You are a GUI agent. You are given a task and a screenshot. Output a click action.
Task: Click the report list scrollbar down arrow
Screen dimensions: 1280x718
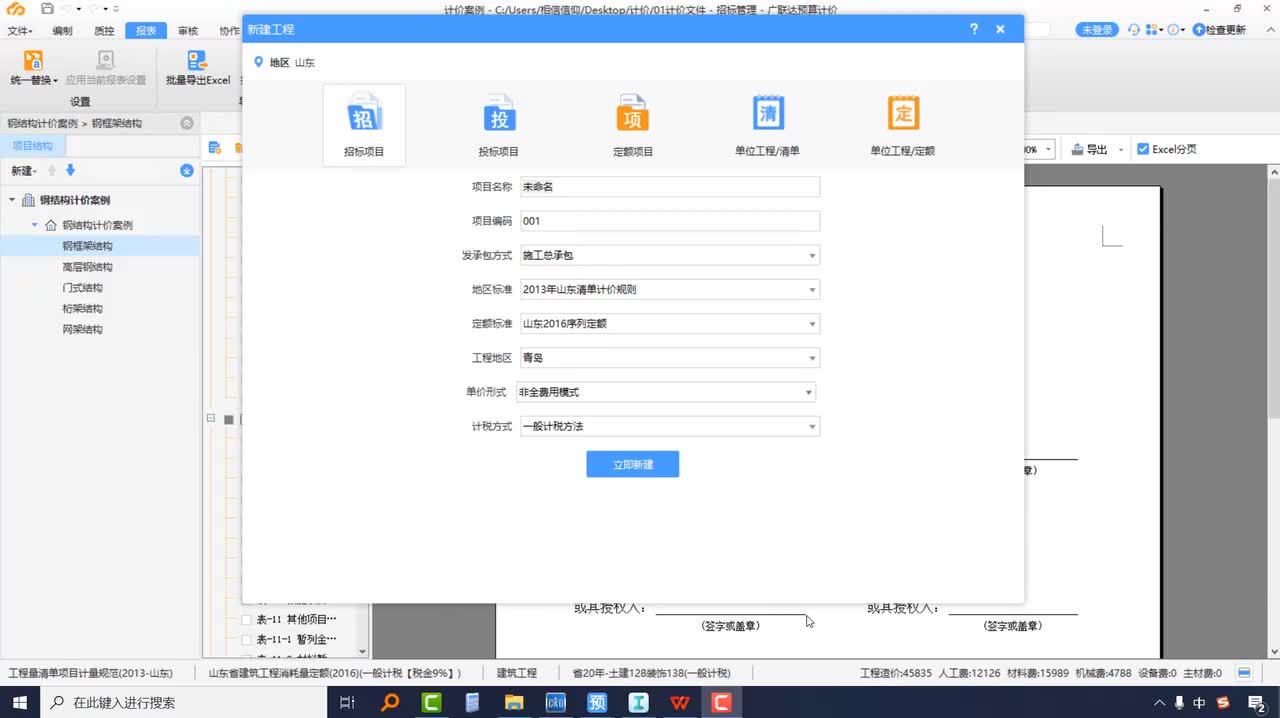[363, 650]
